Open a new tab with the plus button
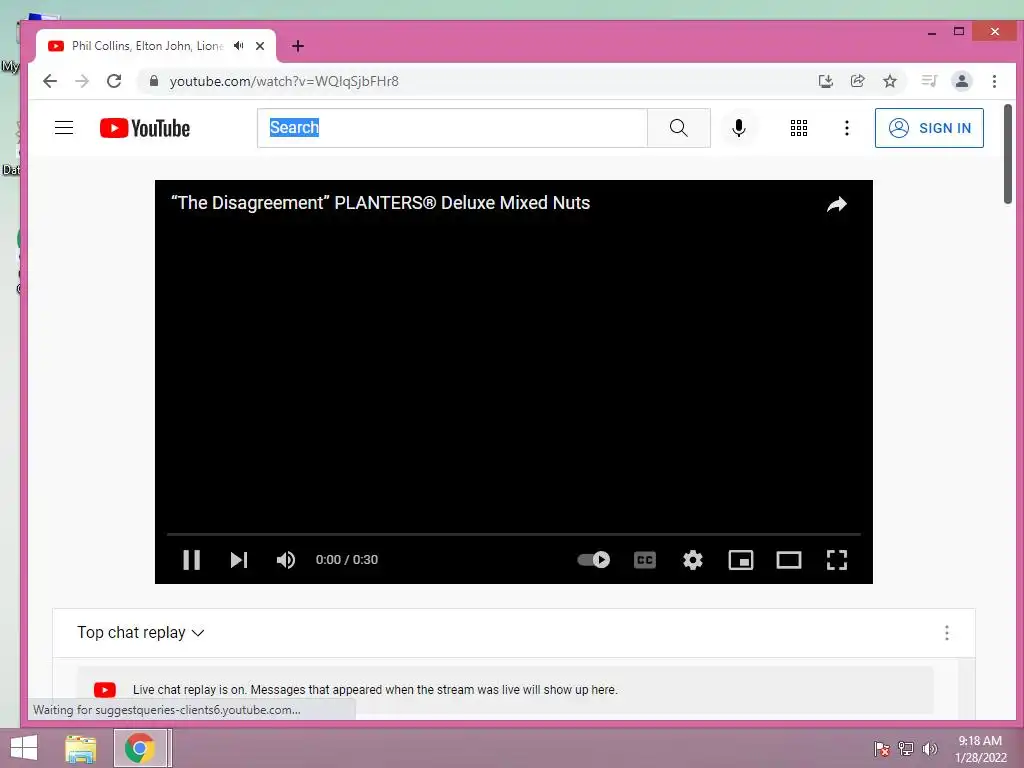1024x768 pixels. pos(298,46)
